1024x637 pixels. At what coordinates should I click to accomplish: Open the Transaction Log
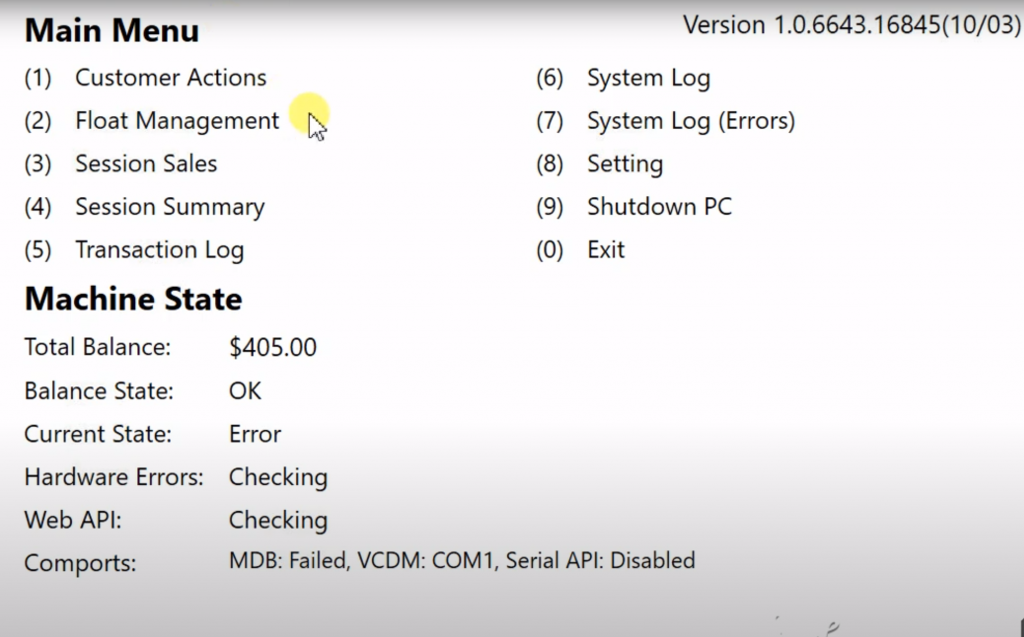click(159, 250)
